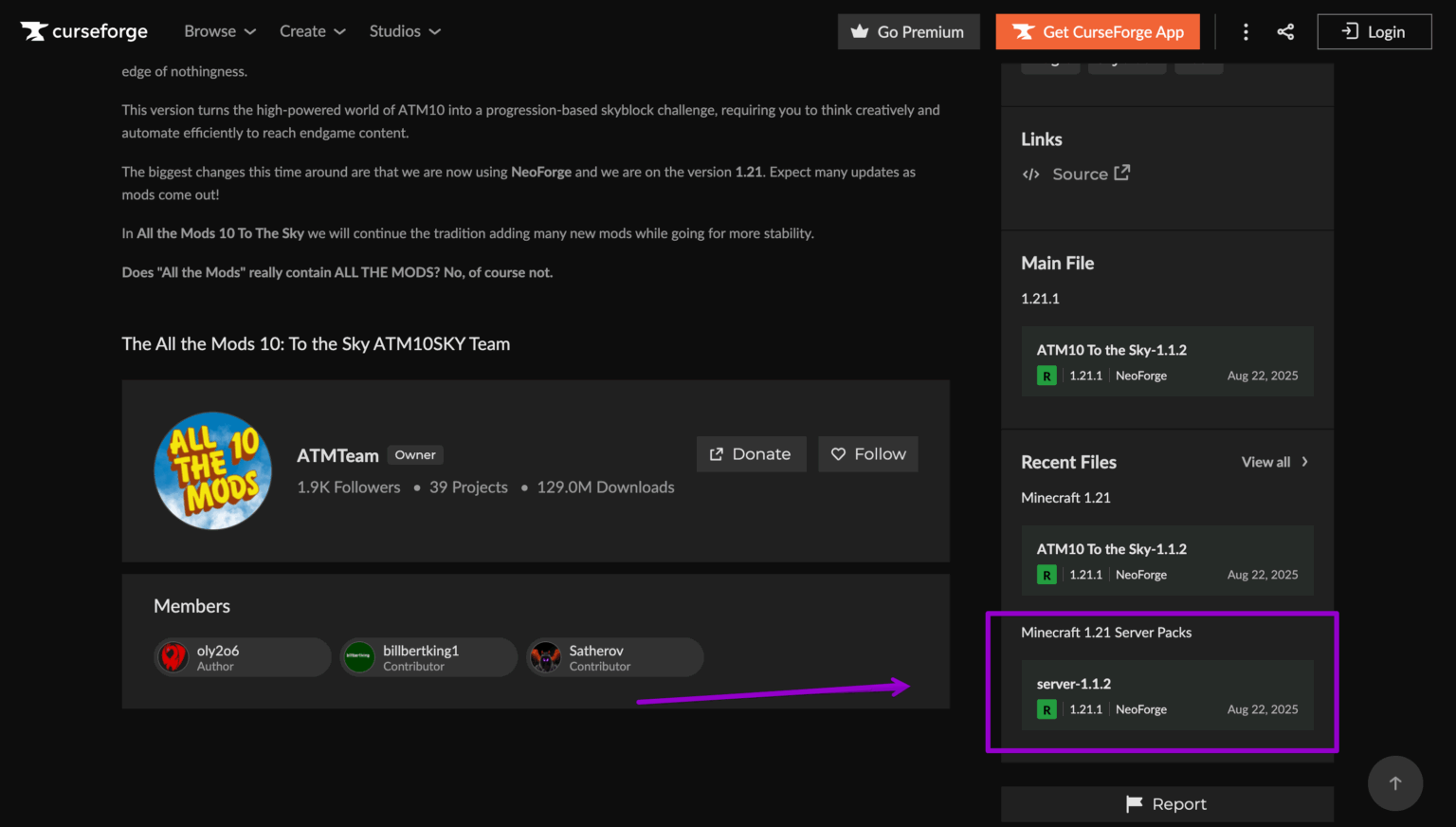Open the three-dot more options menu
The width and height of the screenshot is (1456, 827).
click(x=1246, y=32)
